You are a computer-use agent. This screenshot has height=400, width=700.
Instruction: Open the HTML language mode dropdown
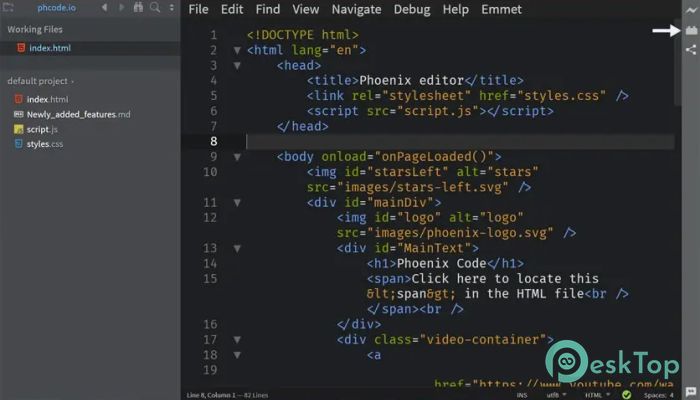point(597,395)
